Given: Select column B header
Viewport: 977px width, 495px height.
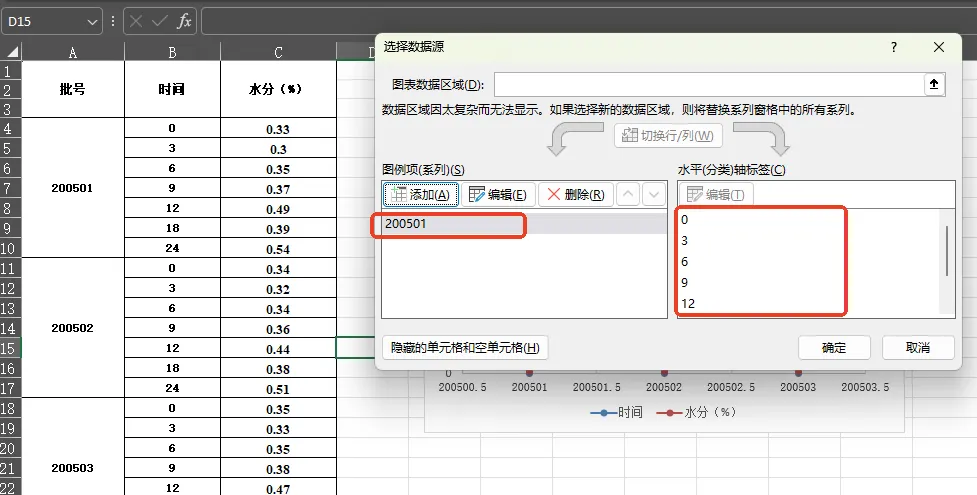Looking at the screenshot, I should coord(173,52).
